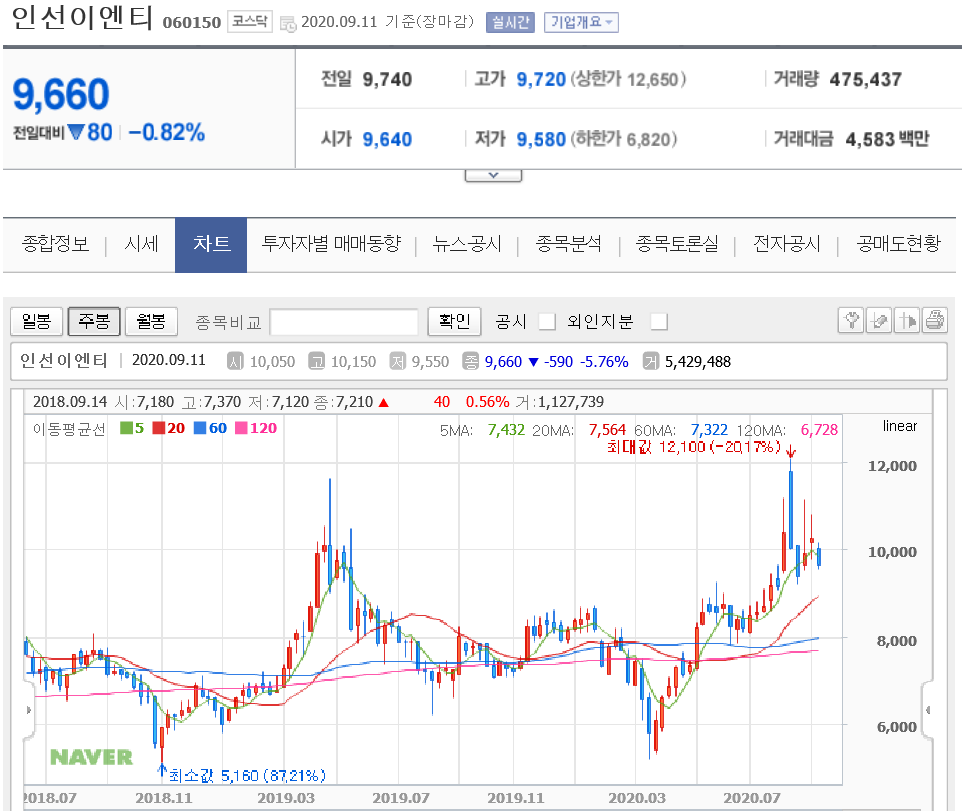Open the 종목분석 tab
962x811 pixels.
tap(569, 244)
